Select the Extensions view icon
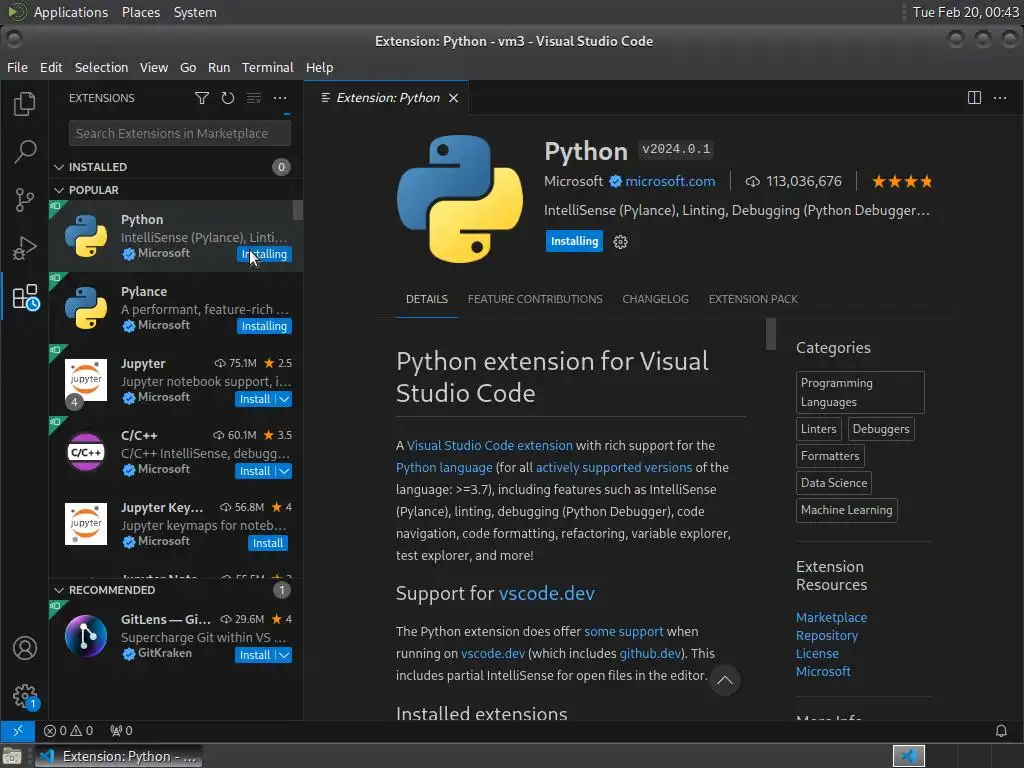Screen dimensions: 1024x768 (25, 297)
